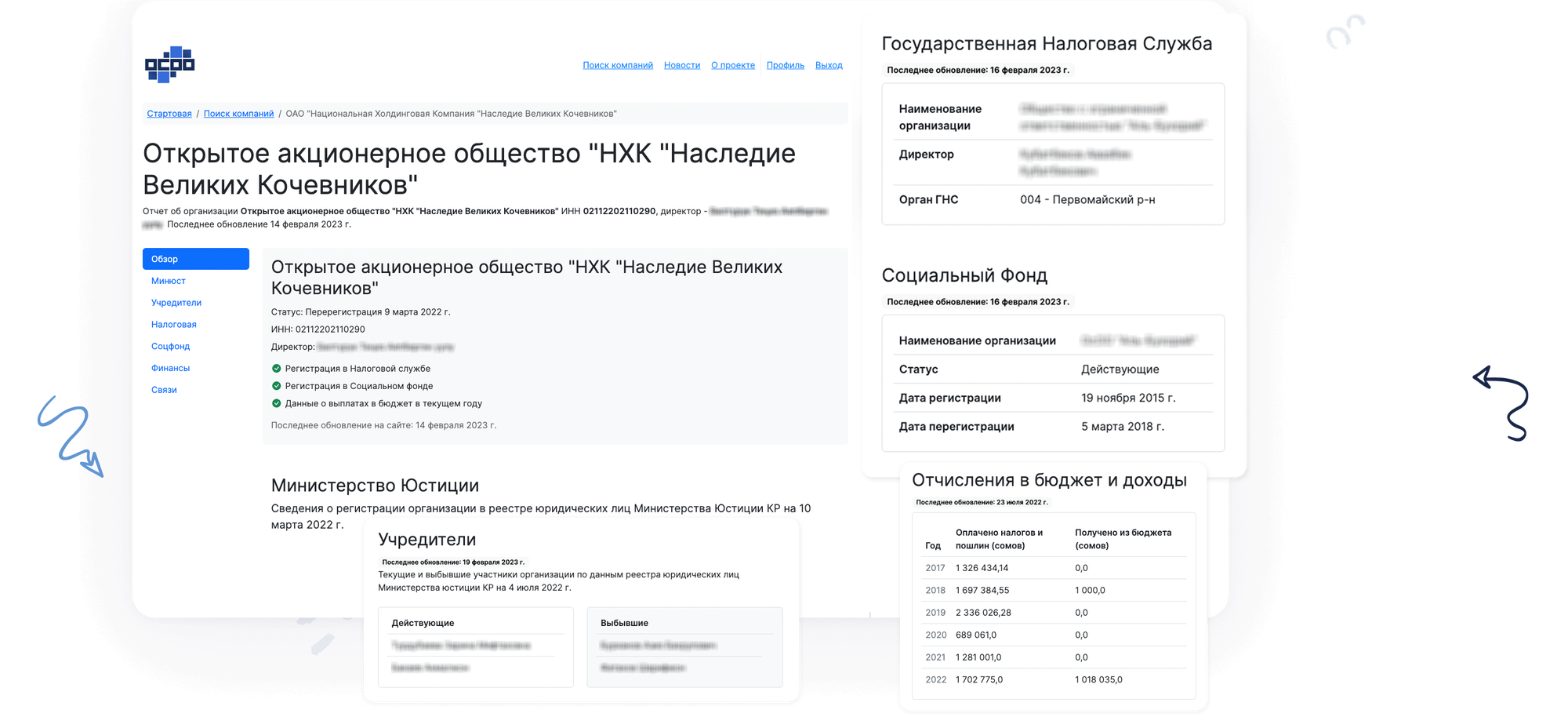Click green check icon beside Социальном фонде registration

pyautogui.click(x=276, y=386)
